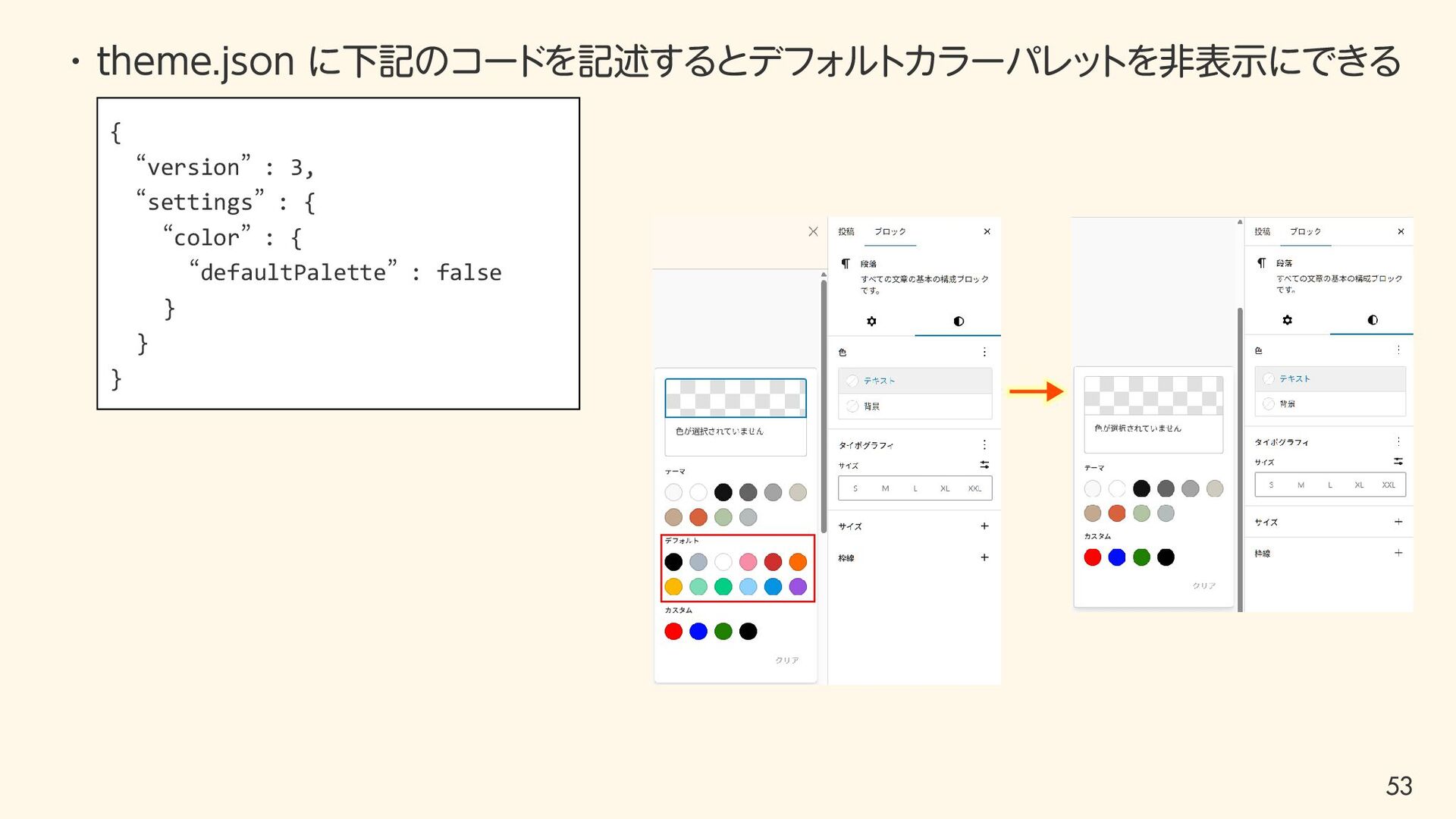Select S font size in left panel

coord(855,488)
